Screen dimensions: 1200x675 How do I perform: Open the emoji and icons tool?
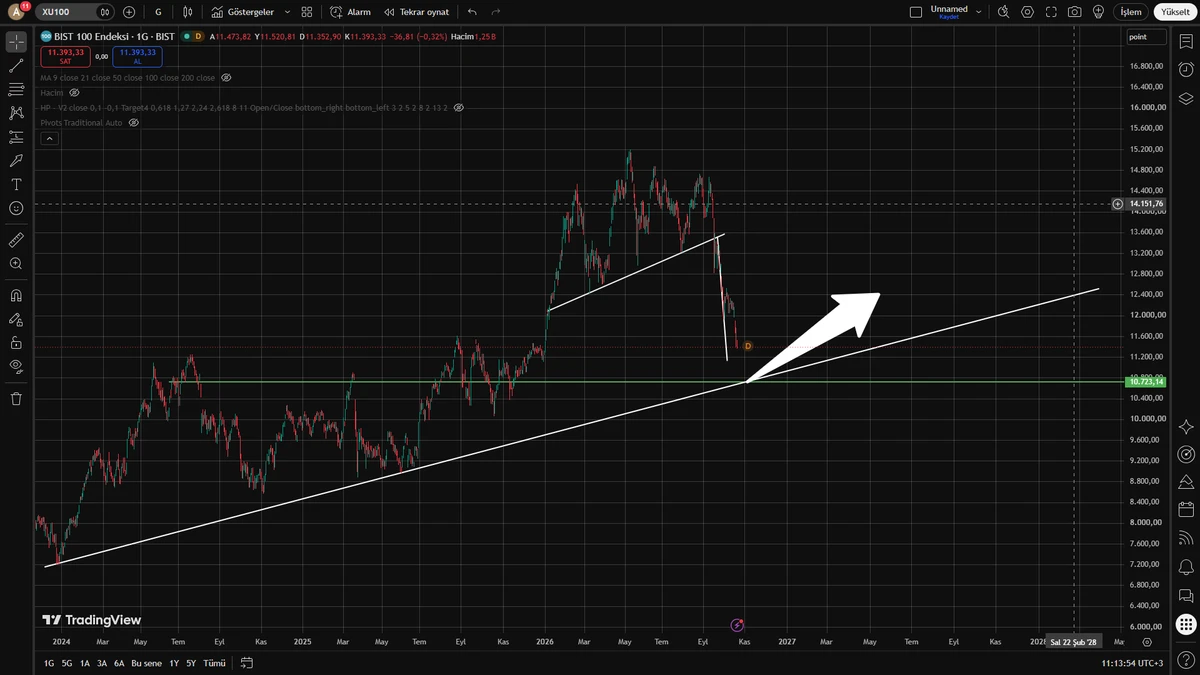coord(16,208)
